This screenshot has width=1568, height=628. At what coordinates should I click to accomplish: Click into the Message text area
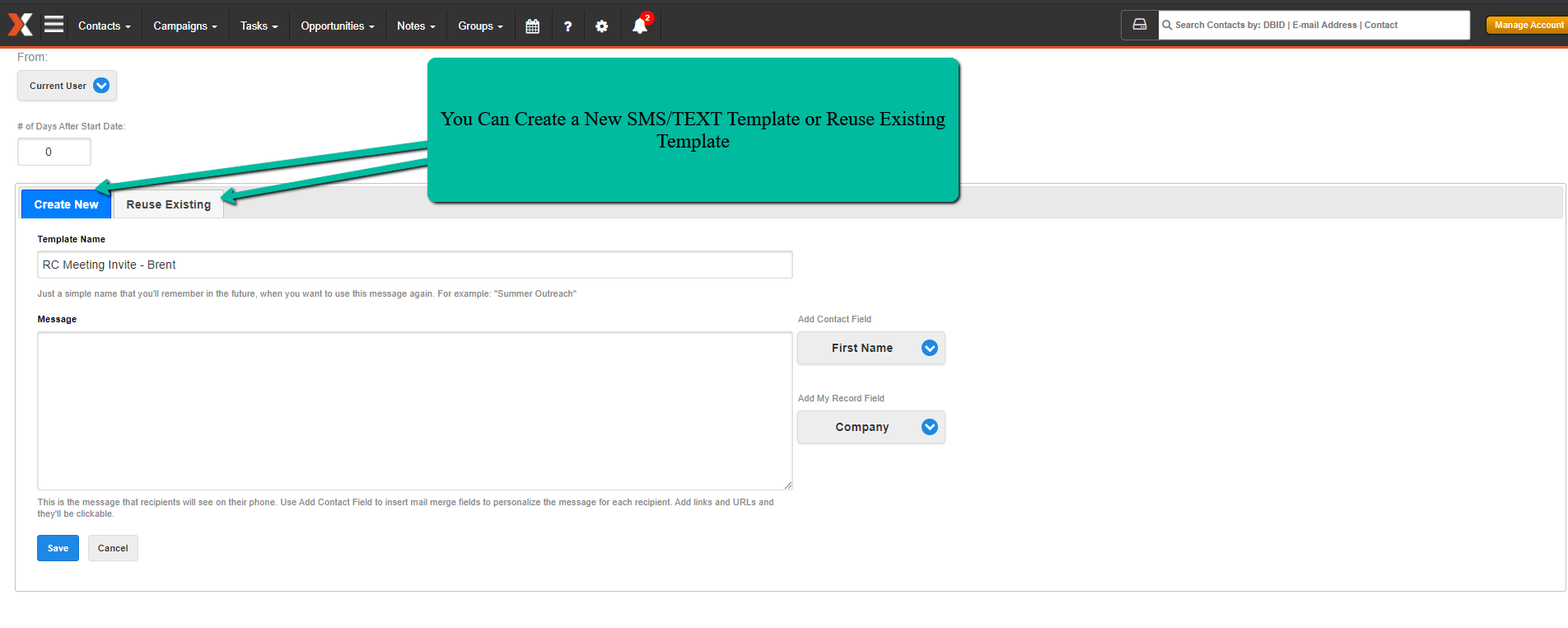click(x=415, y=410)
